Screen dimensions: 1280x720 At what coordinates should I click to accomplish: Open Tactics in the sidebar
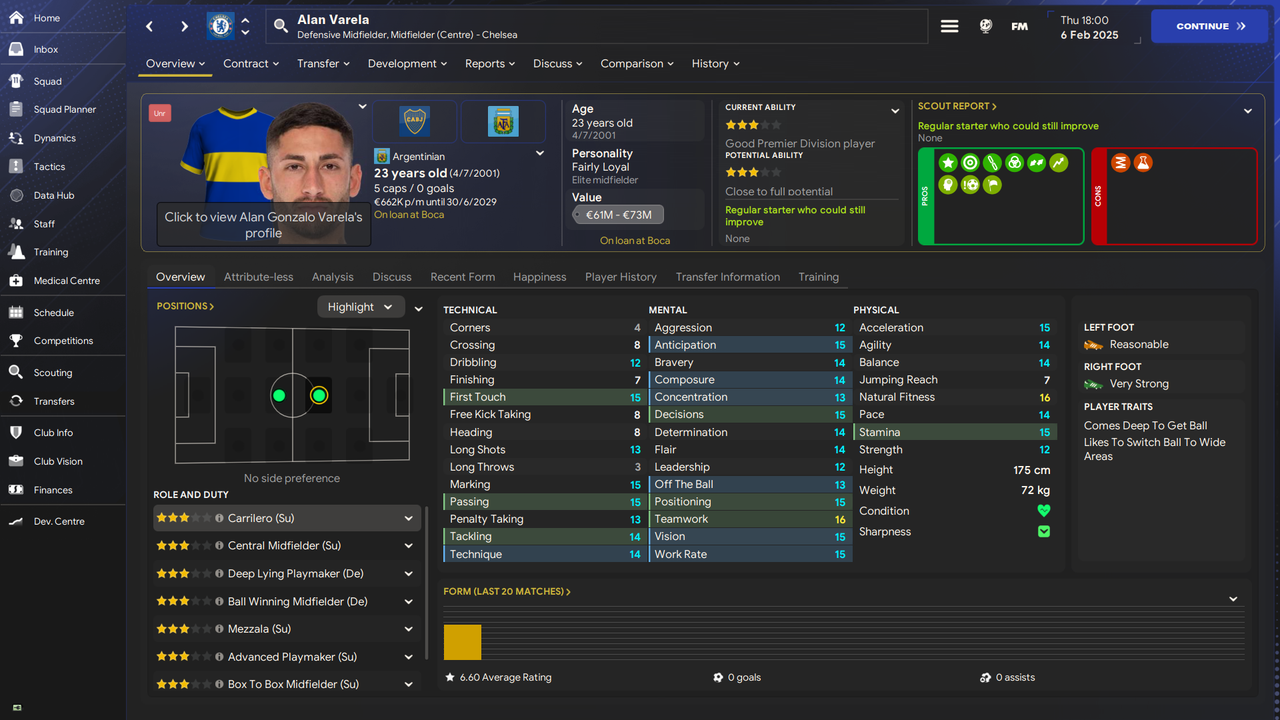click(49, 167)
